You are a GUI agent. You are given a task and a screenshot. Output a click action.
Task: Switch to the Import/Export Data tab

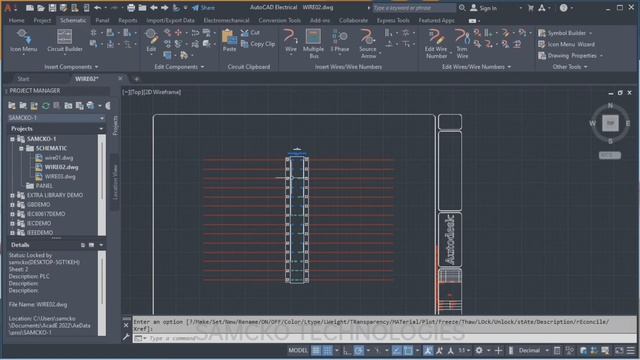point(170,20)
